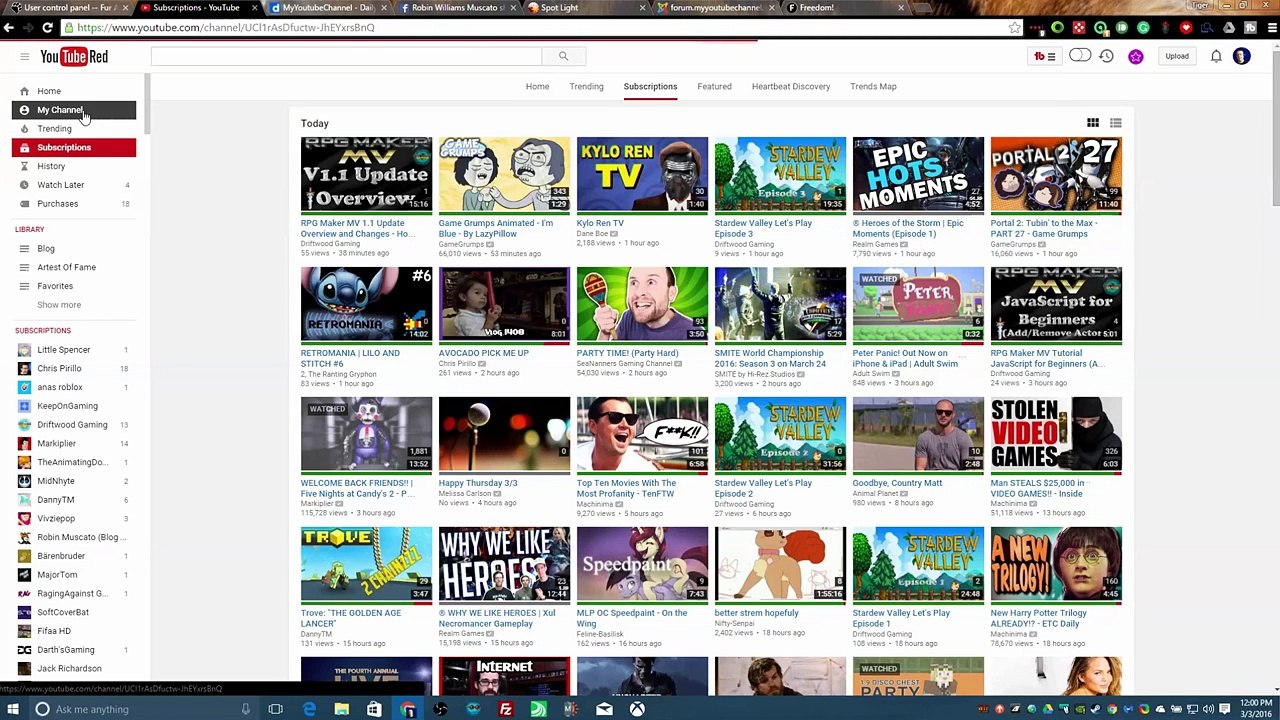1280x720 pixels.
Task: Open Little Spencer subscription channel
Action: [74, 350]
